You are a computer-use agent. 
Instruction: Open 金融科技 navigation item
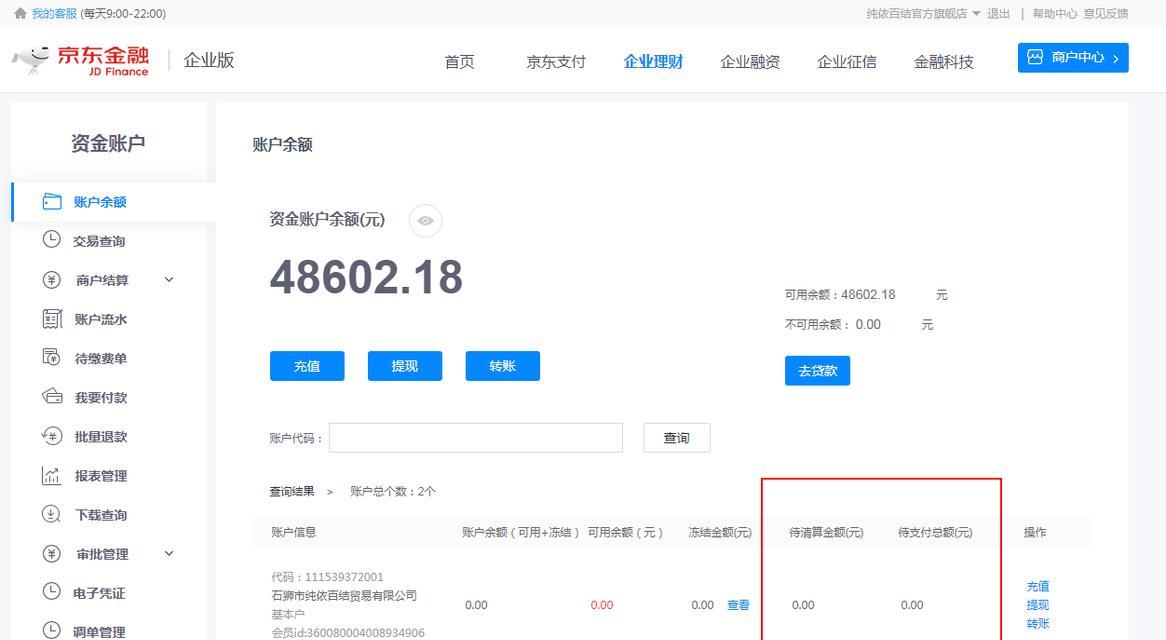944,62
